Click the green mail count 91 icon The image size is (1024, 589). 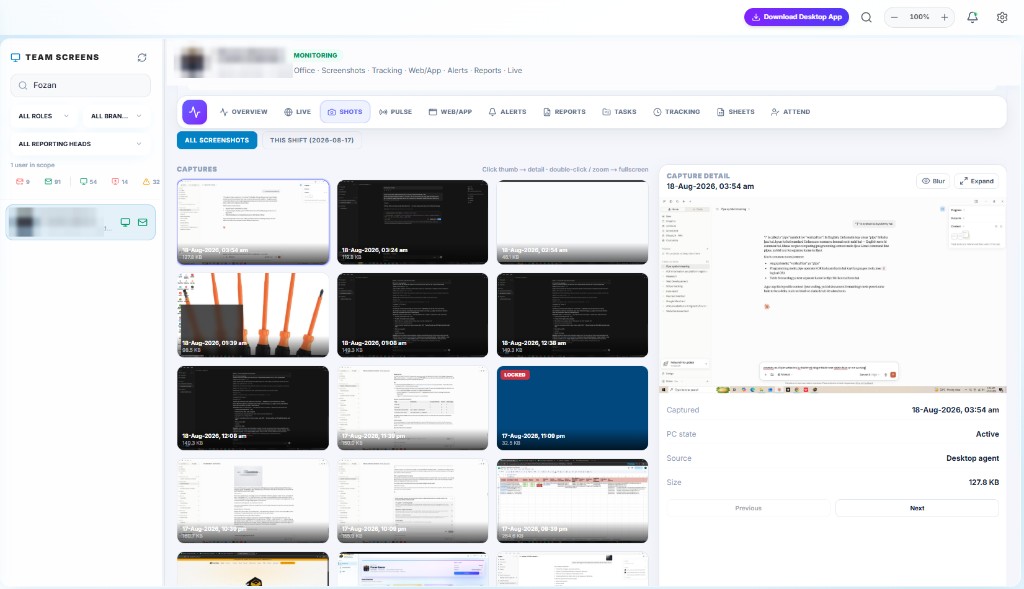(x=48, y=182)
